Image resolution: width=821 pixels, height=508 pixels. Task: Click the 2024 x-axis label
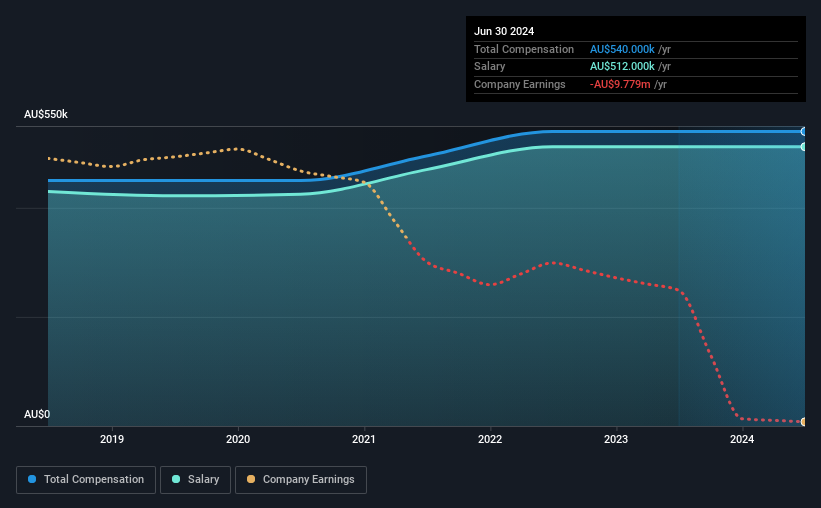(742, 439)
